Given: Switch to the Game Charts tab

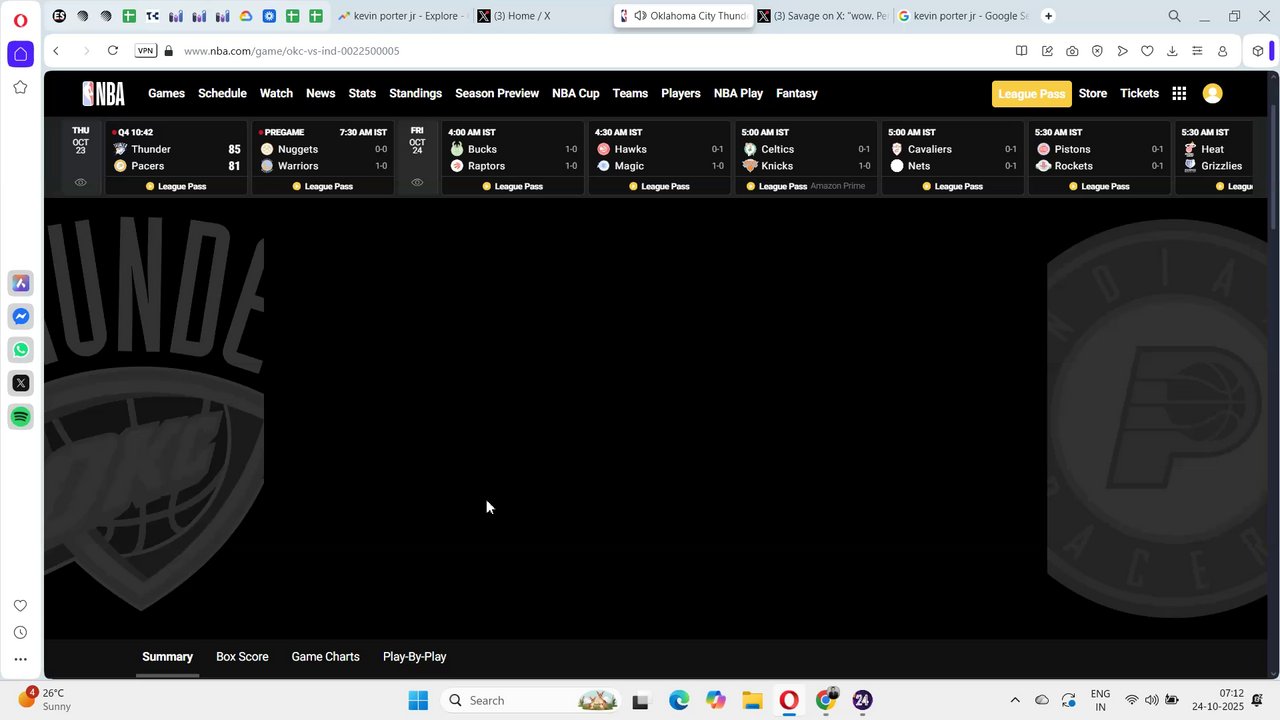Looking at the screenshot, I should [325, 657].
